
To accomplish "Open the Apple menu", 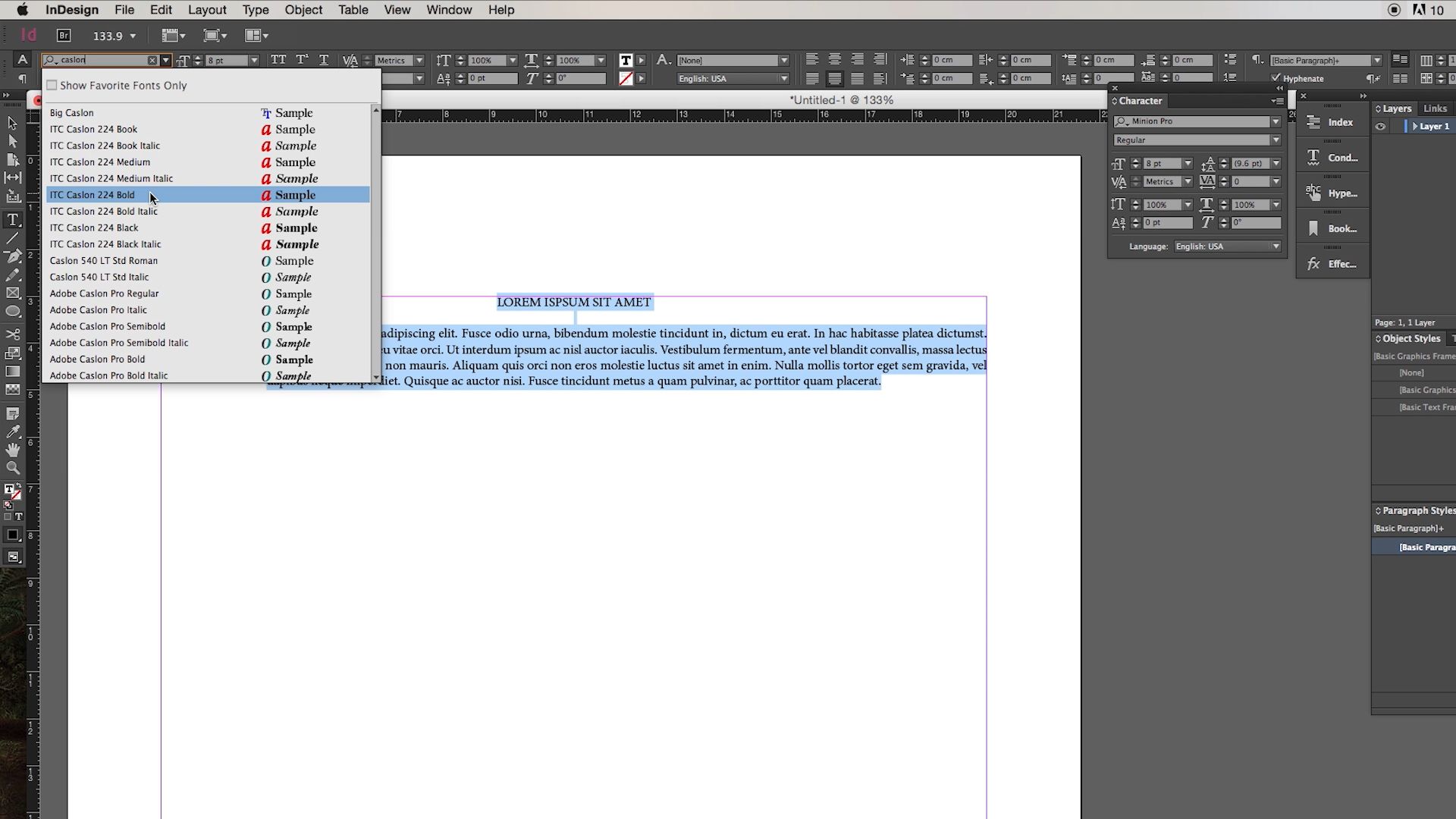I will click(x=22, y=10).
